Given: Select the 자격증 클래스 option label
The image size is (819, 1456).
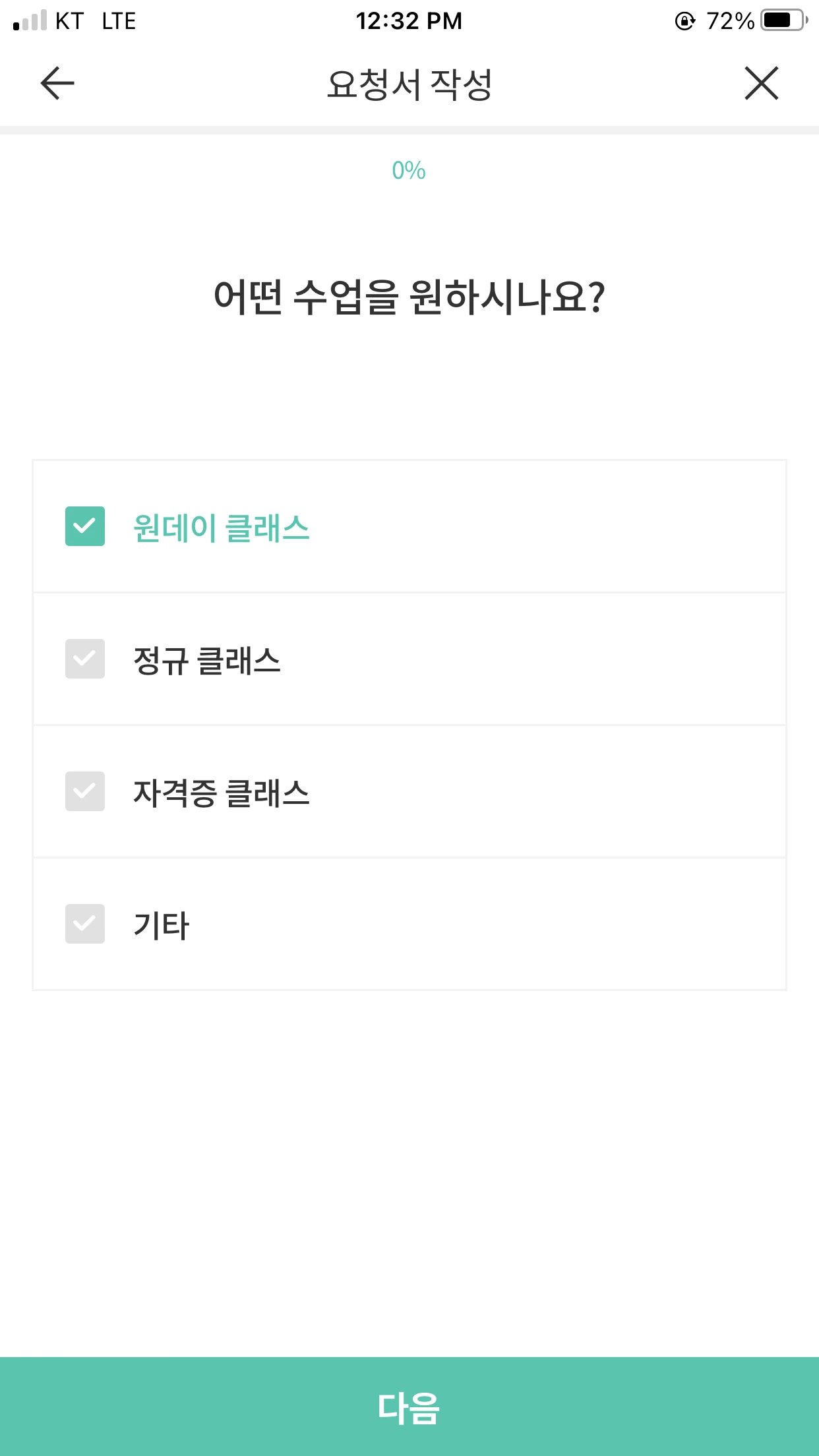Looking at the screenshot, I should [222, 793].
